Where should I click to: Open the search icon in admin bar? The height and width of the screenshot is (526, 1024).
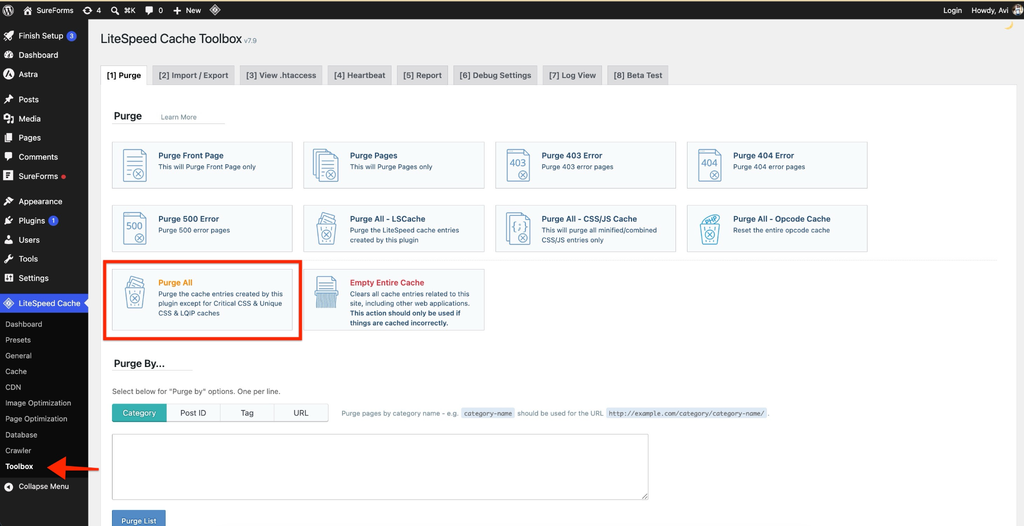(115, 10)
